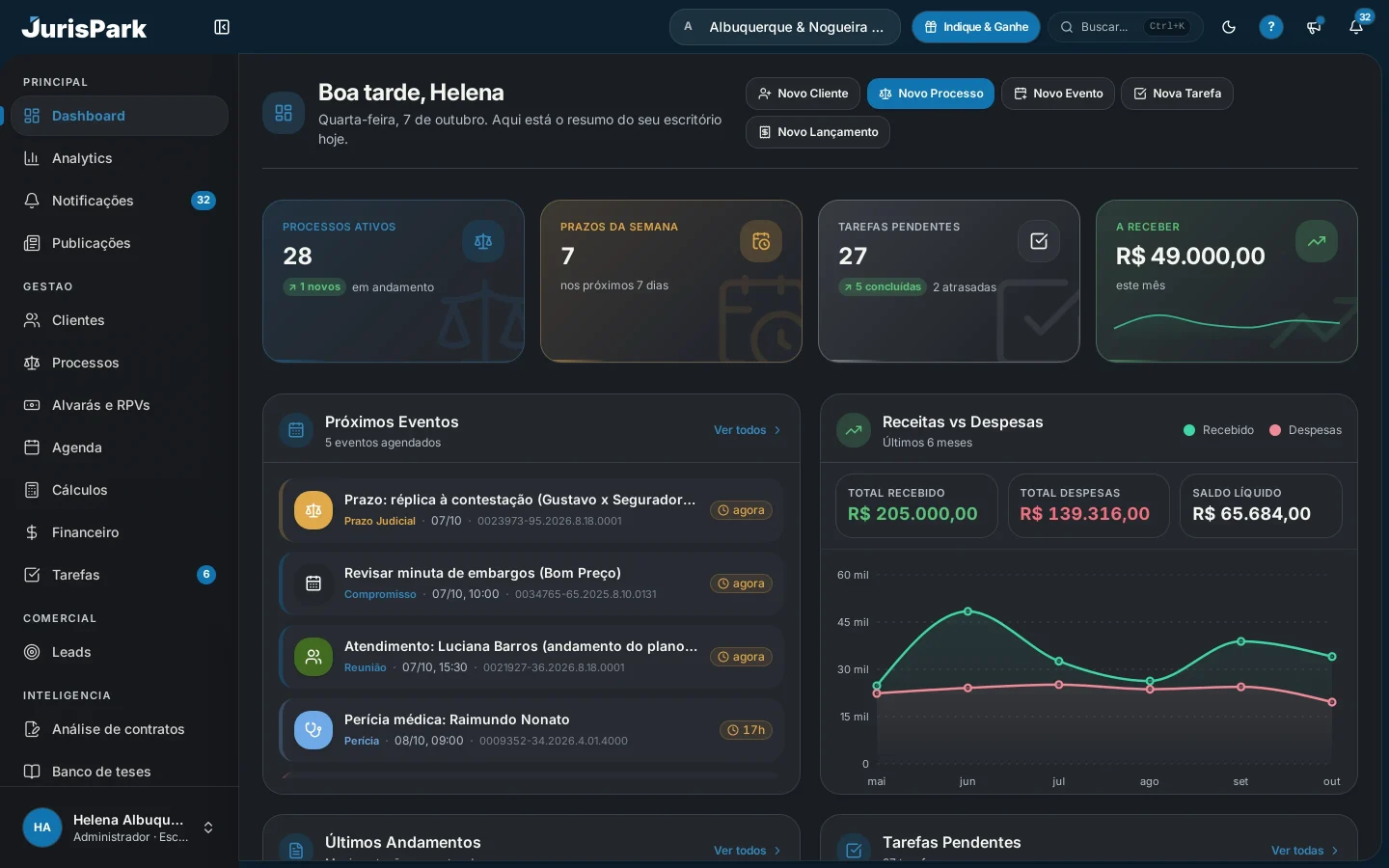Click the JurisPark logo
The width and height of the screenshot is (1389, 868).
[84, 27]
